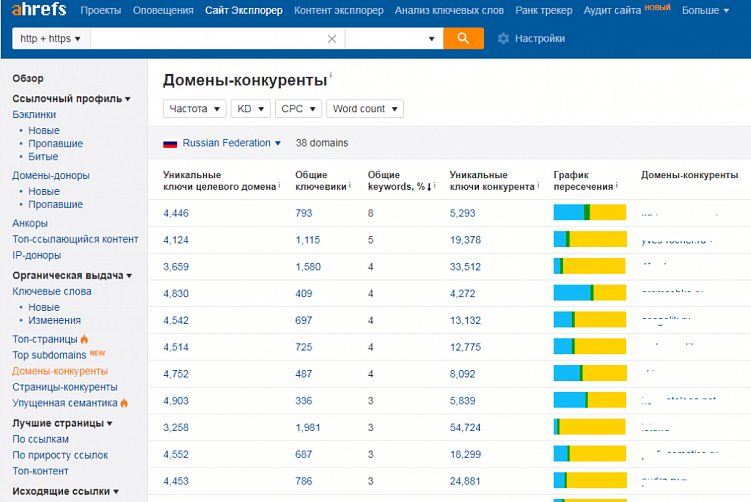Open Обзор in the sidebar
Screen dimensions: 751x502
pyautogui.click(x=28, y=78)
